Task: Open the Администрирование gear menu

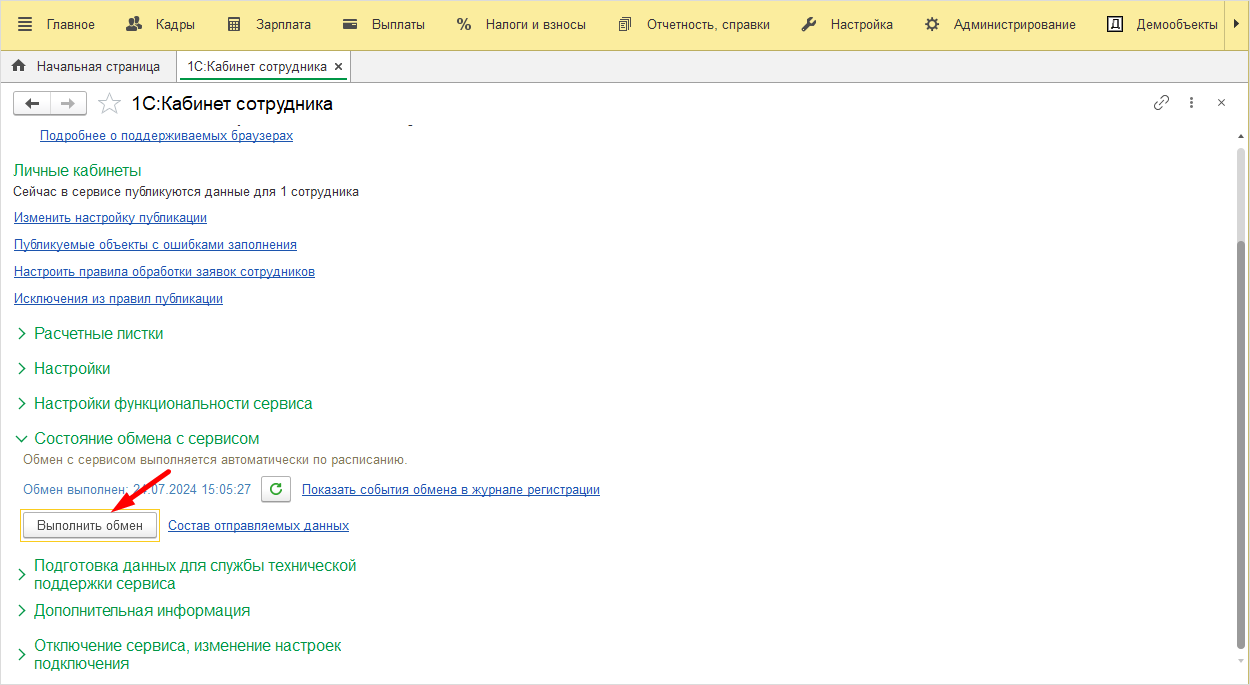Action: (1000, 24)
